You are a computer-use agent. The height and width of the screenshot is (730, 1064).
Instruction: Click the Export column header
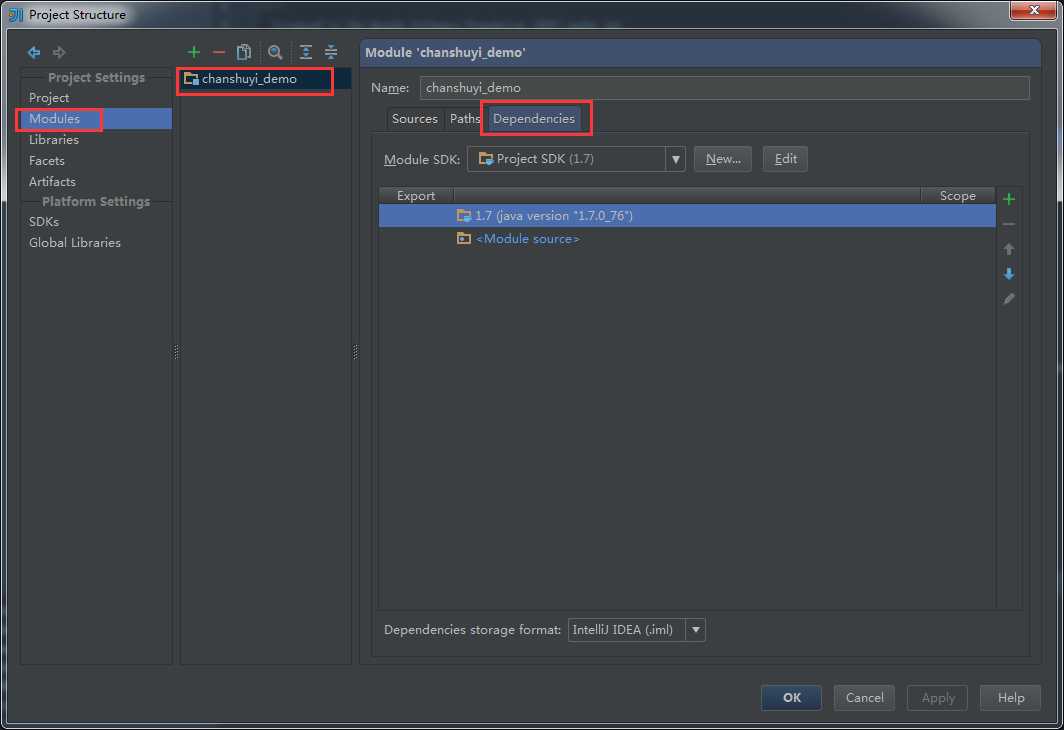[x=416, y=195]
